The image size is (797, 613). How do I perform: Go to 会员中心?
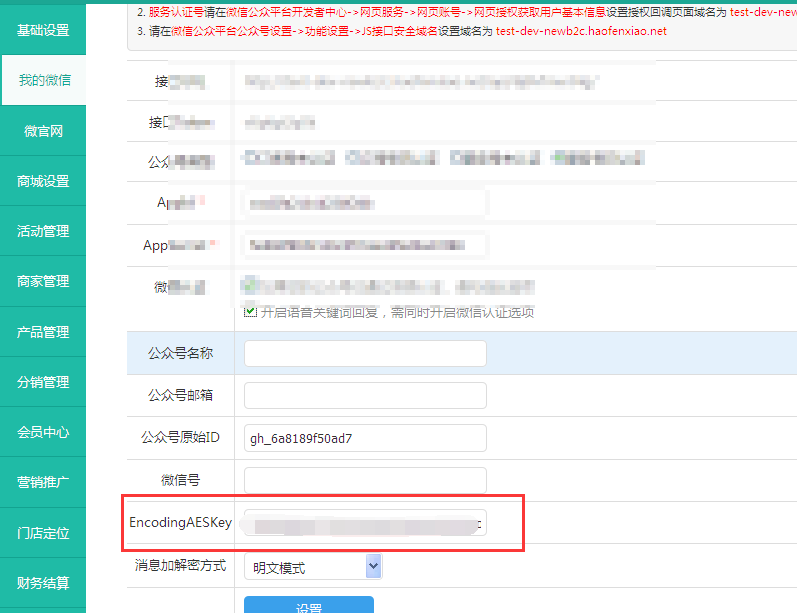pos(43,432)
